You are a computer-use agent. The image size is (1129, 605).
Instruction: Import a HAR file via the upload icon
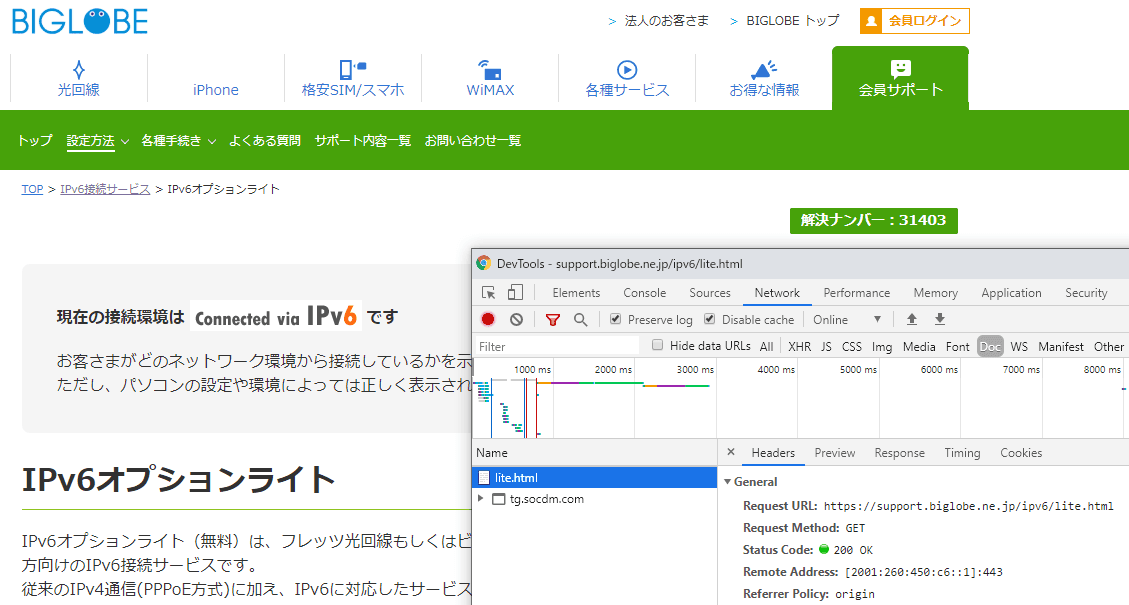click(x=912, y=319)
